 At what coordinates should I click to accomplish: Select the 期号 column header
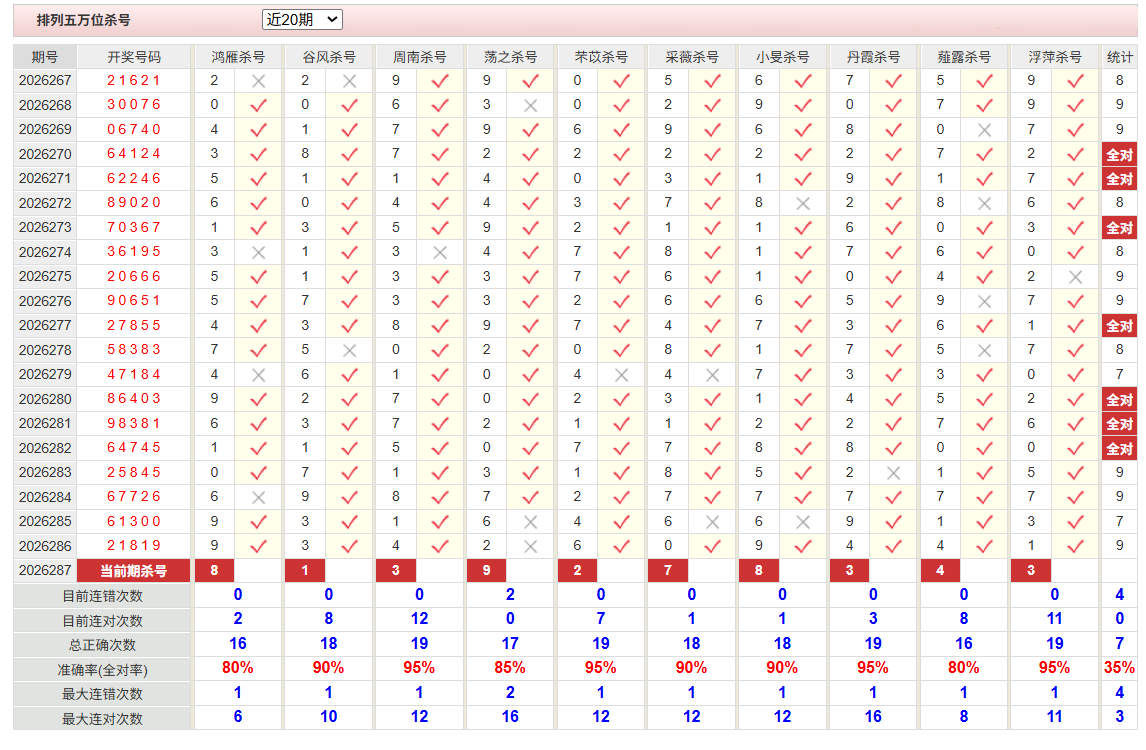(x=45, y=57)
